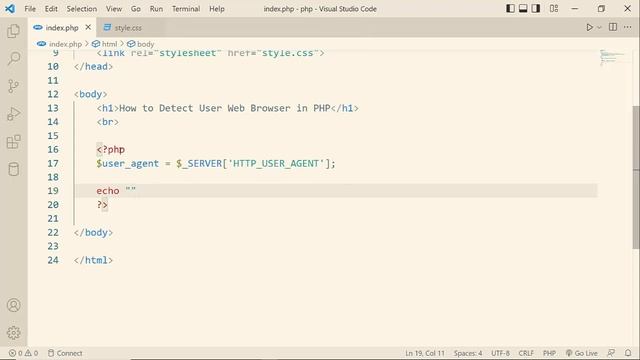Open the Help menu
This screenshot has width=640, height=360.
[217, 9]
